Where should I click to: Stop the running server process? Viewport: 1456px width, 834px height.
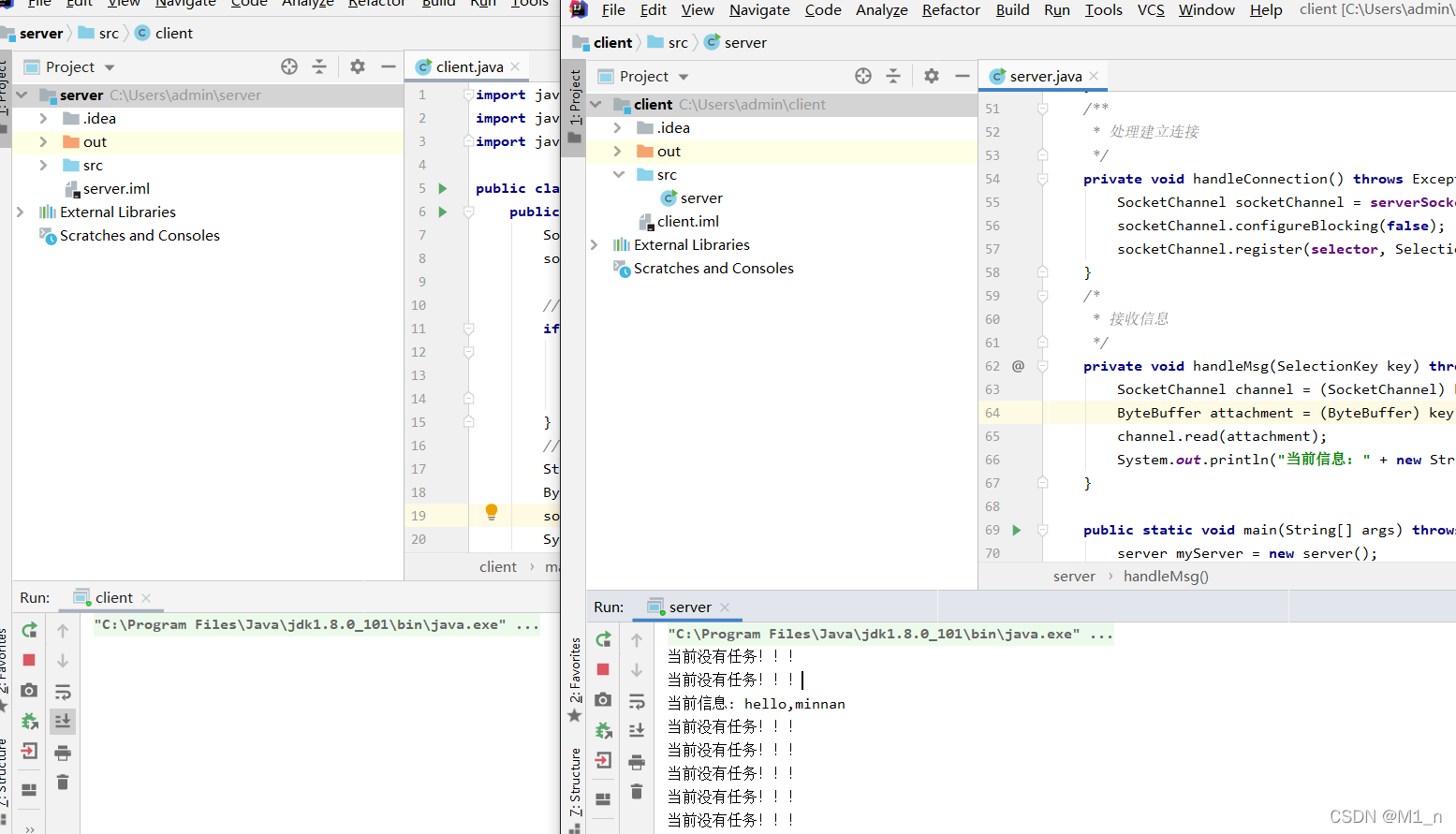click(x=603, y=669)
